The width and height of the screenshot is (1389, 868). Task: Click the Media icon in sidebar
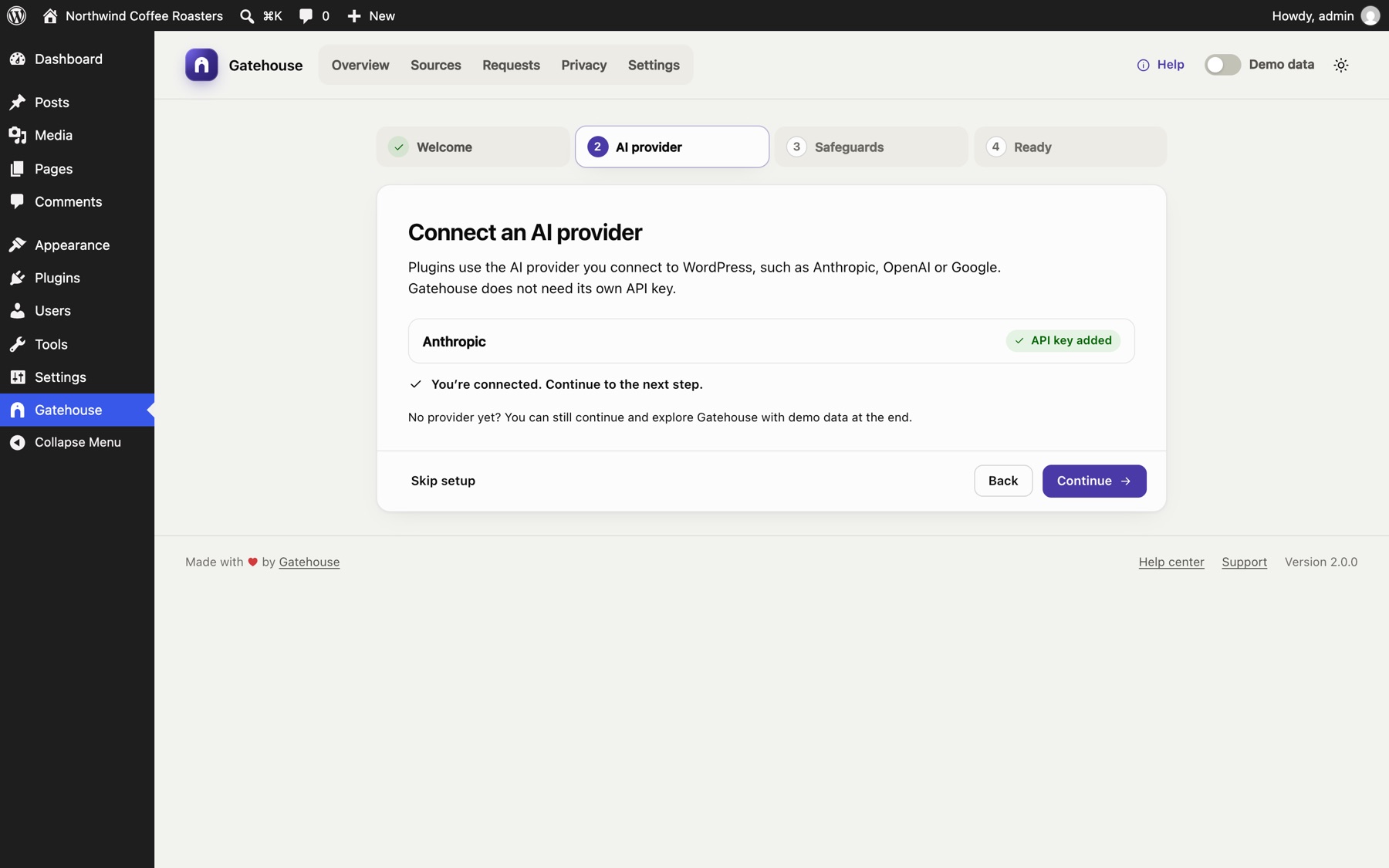point(18,135)
